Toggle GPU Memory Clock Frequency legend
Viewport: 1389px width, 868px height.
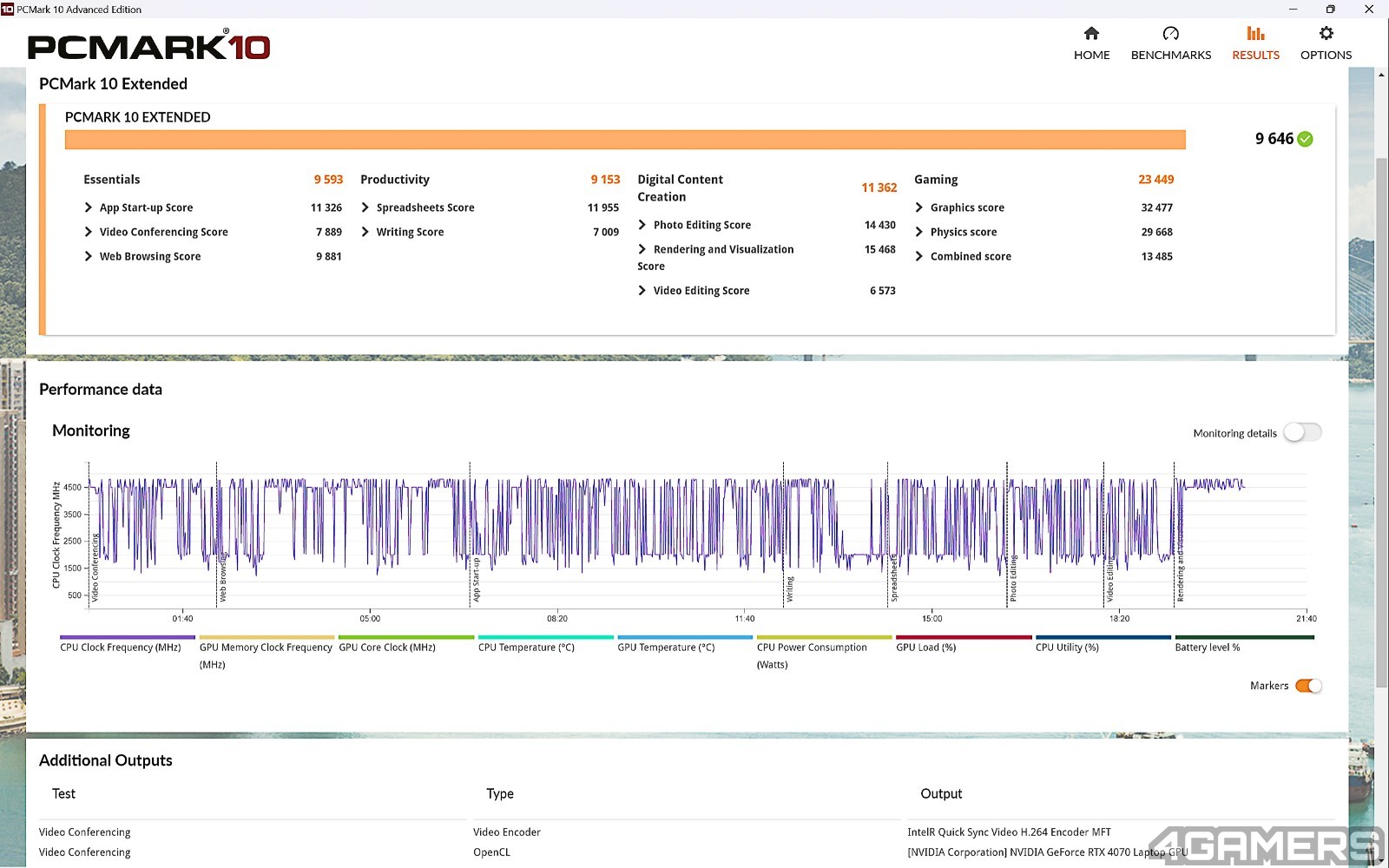[267, 653]
